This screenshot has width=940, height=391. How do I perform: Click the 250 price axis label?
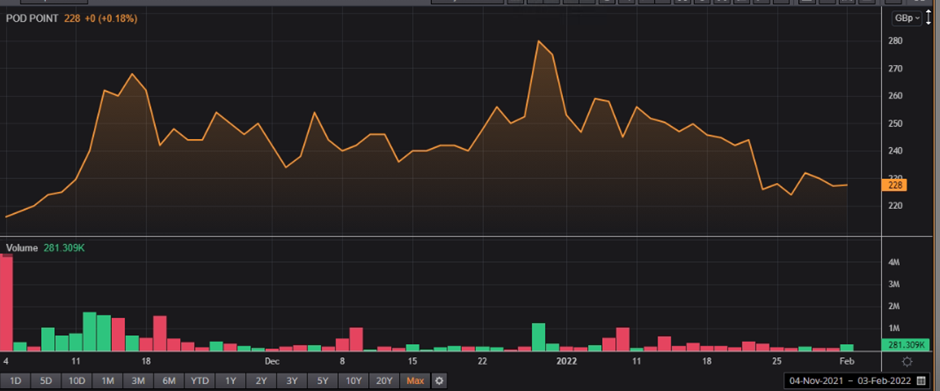tap(896, 124)
